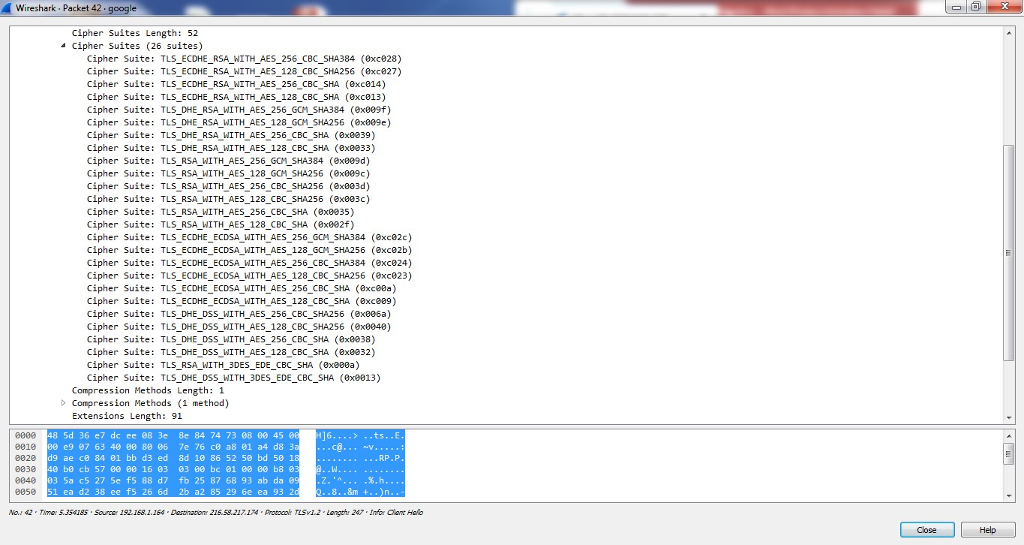
Task: Select TLS_DHE_DSS_WITH_AES_256_CBC_SHA256 (0x006a) row
Action: click(x=239, y=313)
